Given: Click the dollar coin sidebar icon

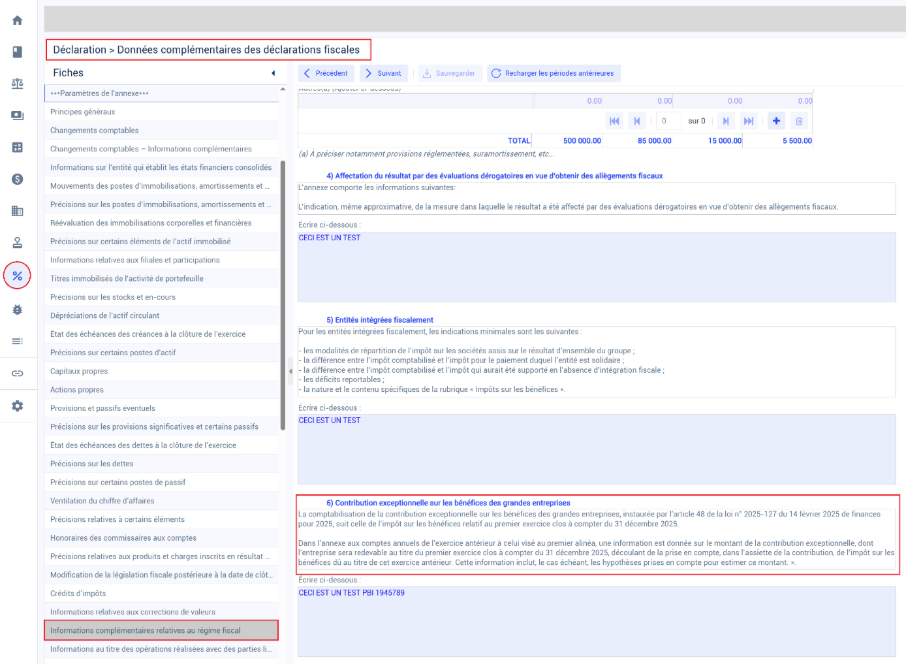Looking at the screenshot, I should (17, 179).
